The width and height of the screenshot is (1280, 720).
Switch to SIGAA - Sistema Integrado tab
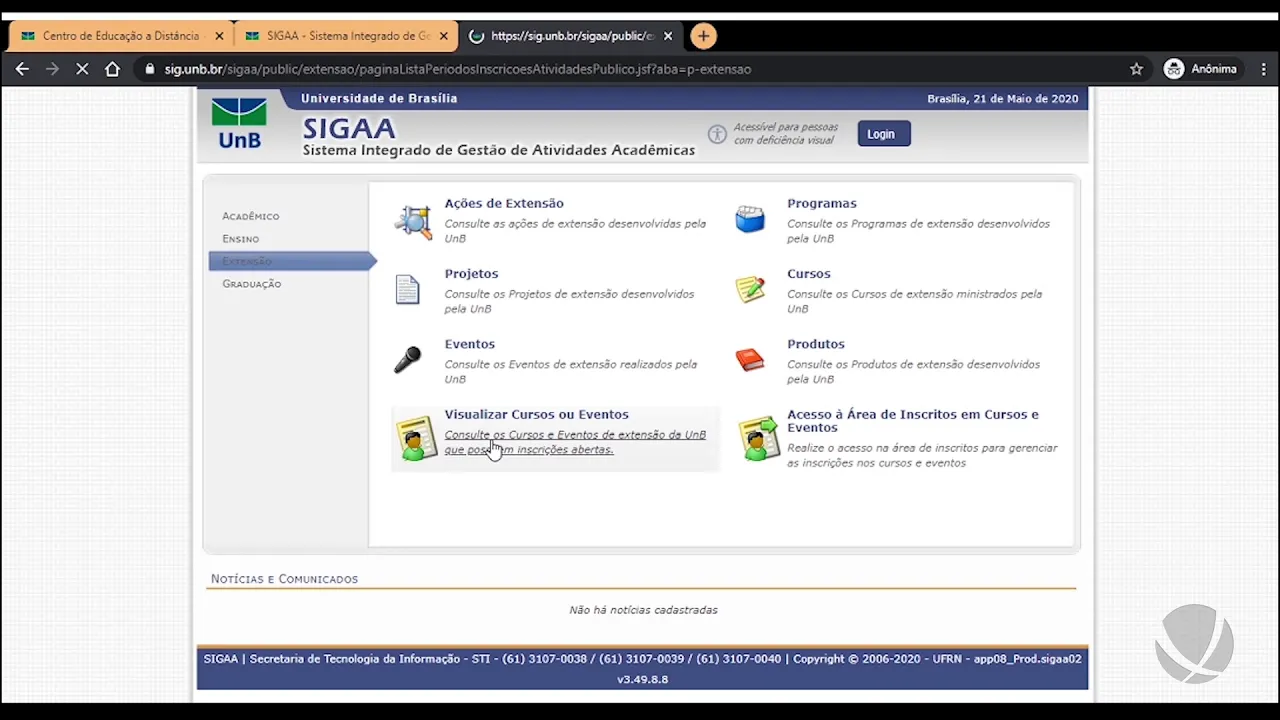[346, 36]
